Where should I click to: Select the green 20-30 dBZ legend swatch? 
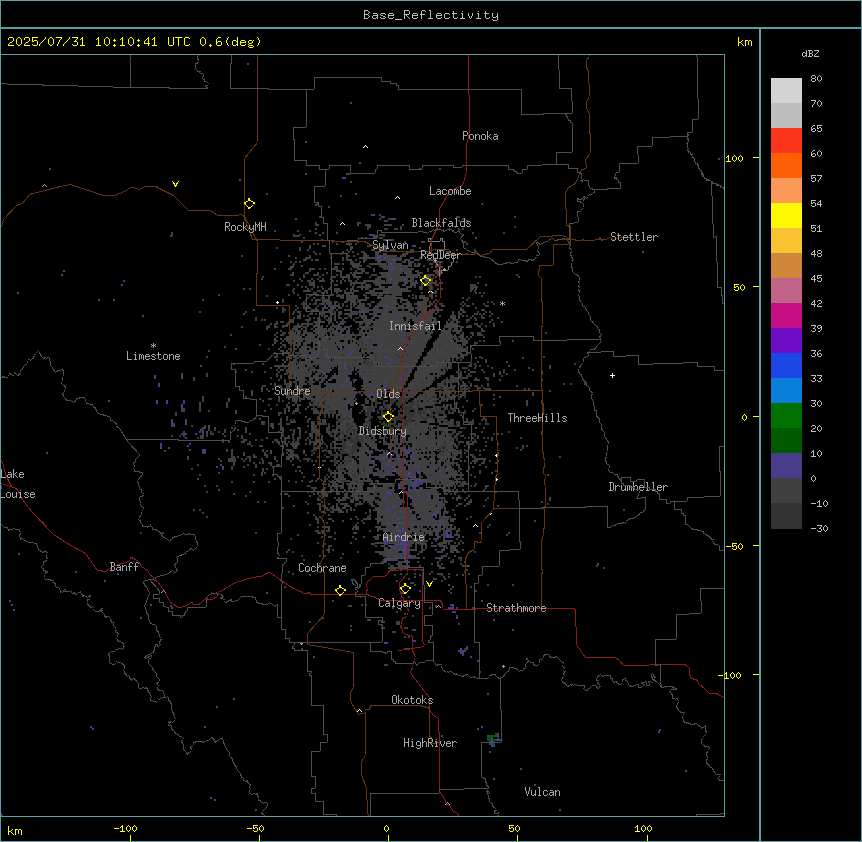(x=786, y=416)
